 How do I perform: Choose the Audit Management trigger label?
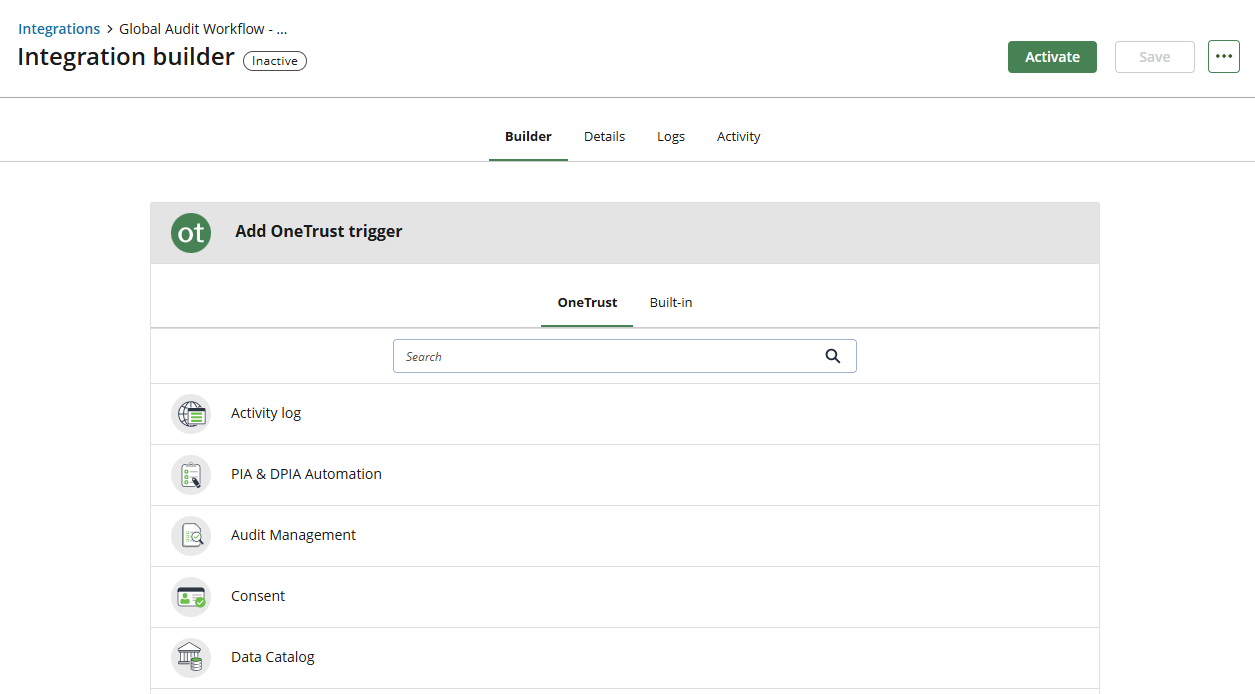pos(293,535)
